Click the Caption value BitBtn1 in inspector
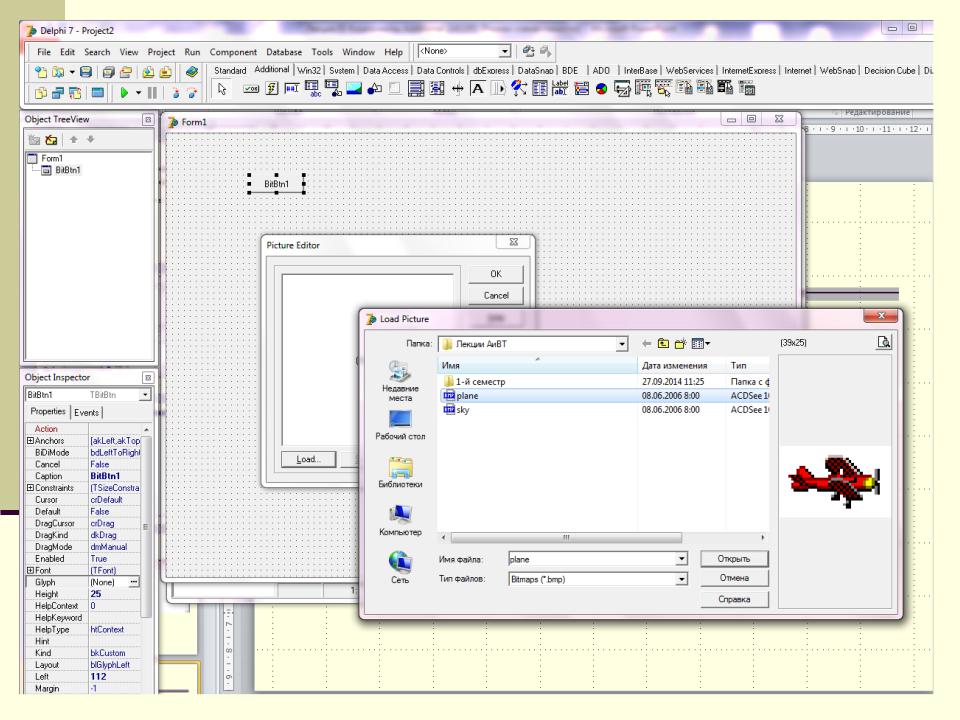960x720 pixels. pyautogui.click(x=115, y=476)
